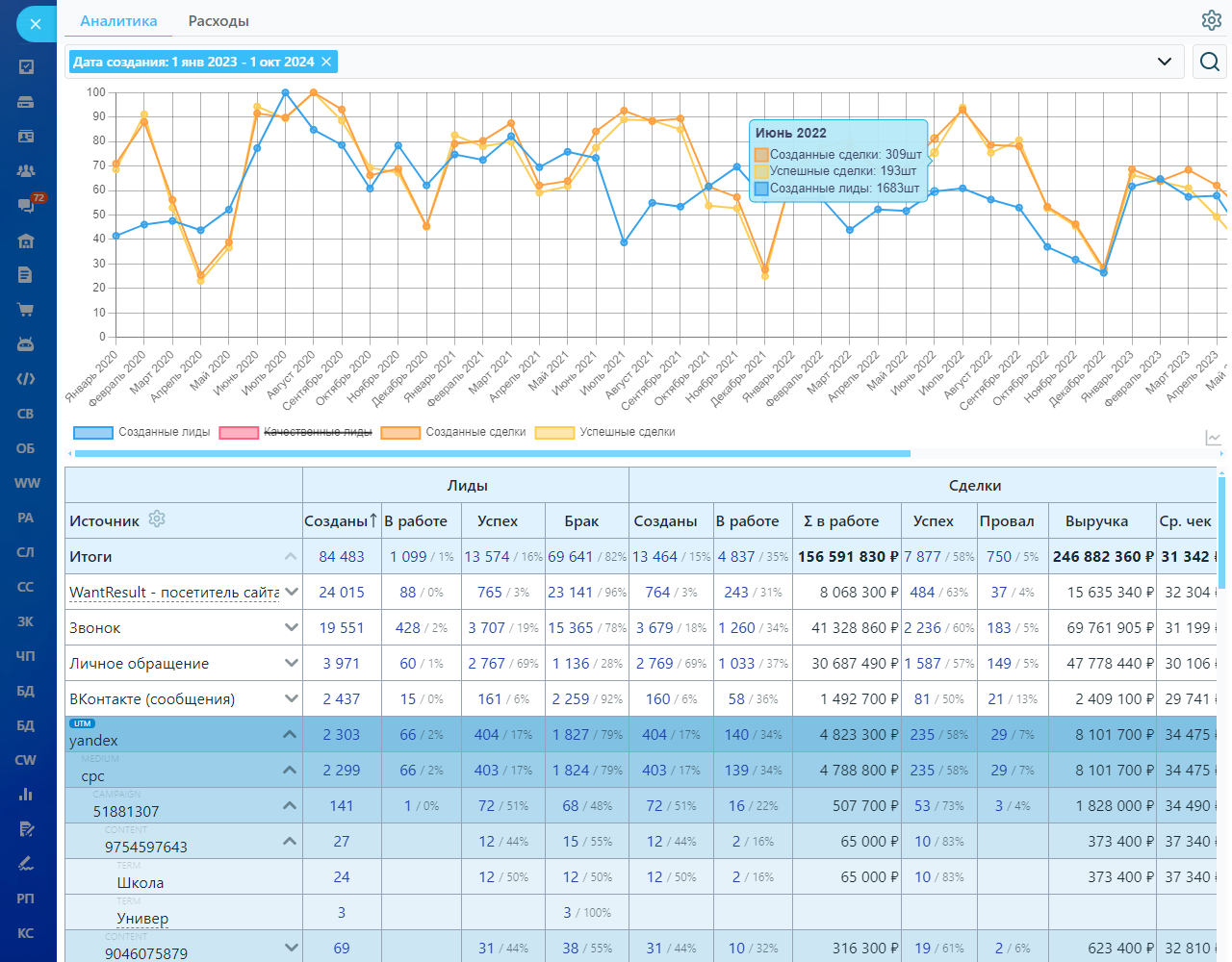The image size is (1232, 962).
Task: Open the gear next to Источник column
Action: coord(157,519)
